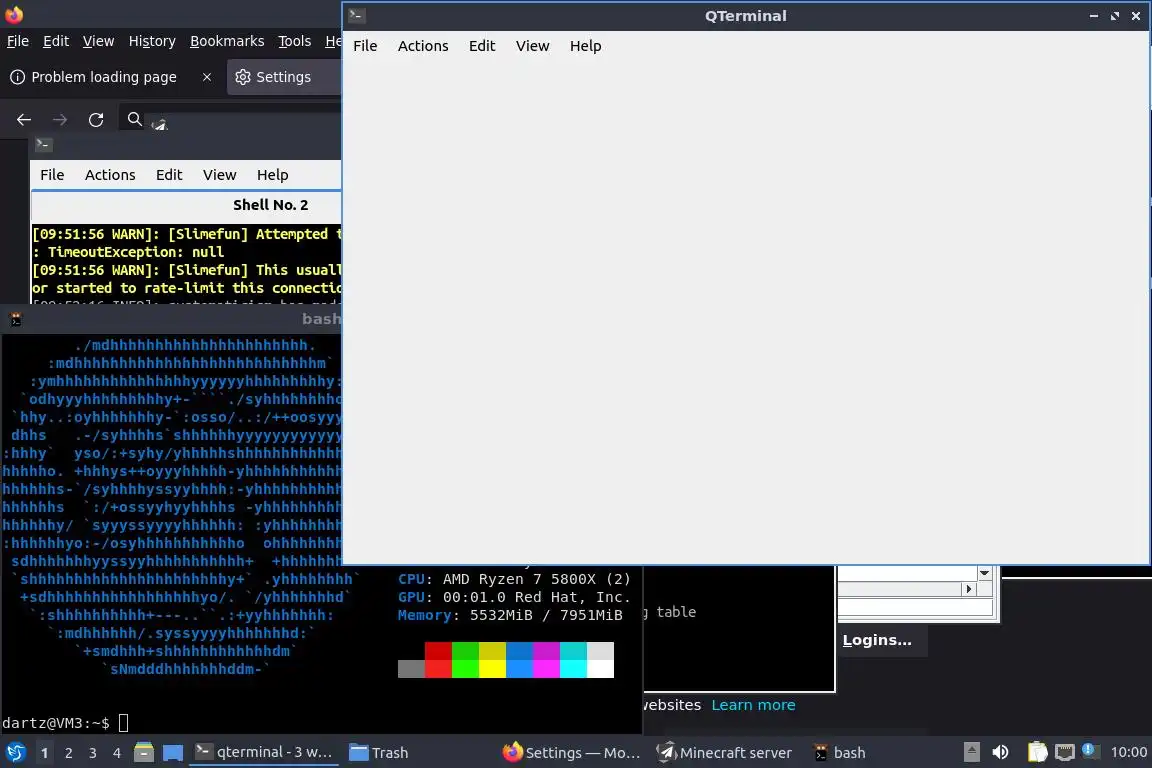
Task: Open View menu in QTerminal front window
Action: point(532,46)
